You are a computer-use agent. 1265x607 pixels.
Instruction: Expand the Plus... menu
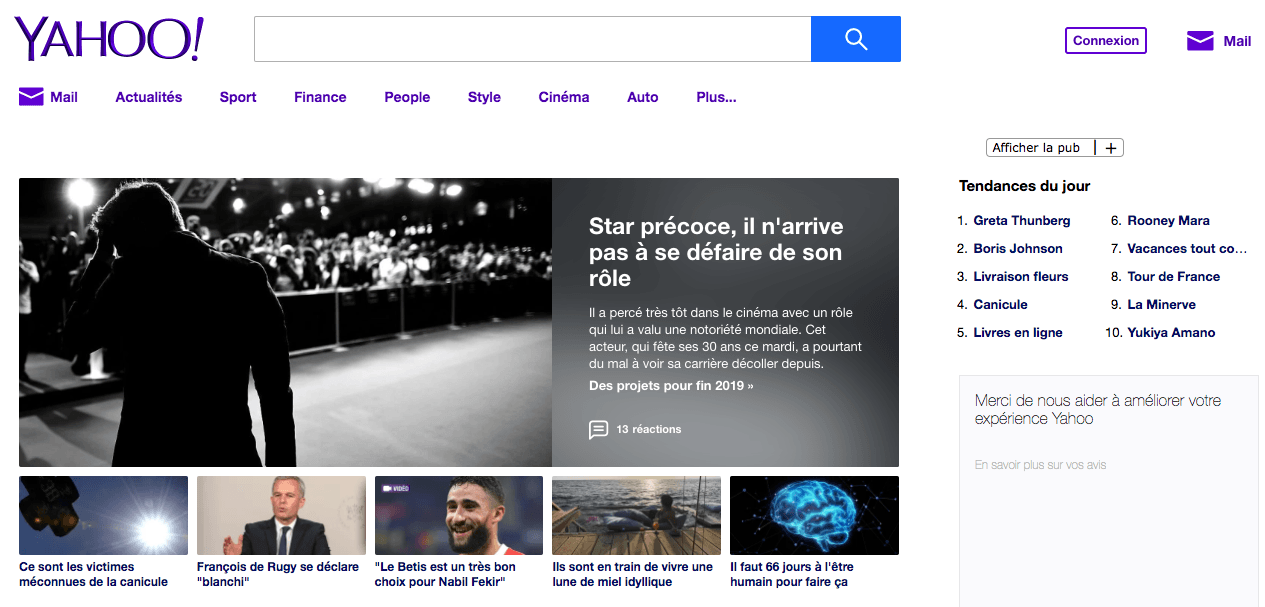[716, 97]
